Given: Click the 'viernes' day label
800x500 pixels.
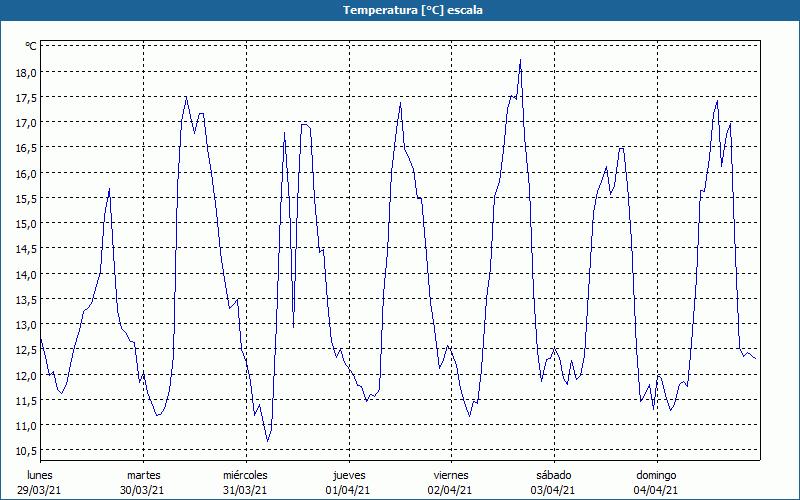Looking at the screenshot, I should [451, 475].
